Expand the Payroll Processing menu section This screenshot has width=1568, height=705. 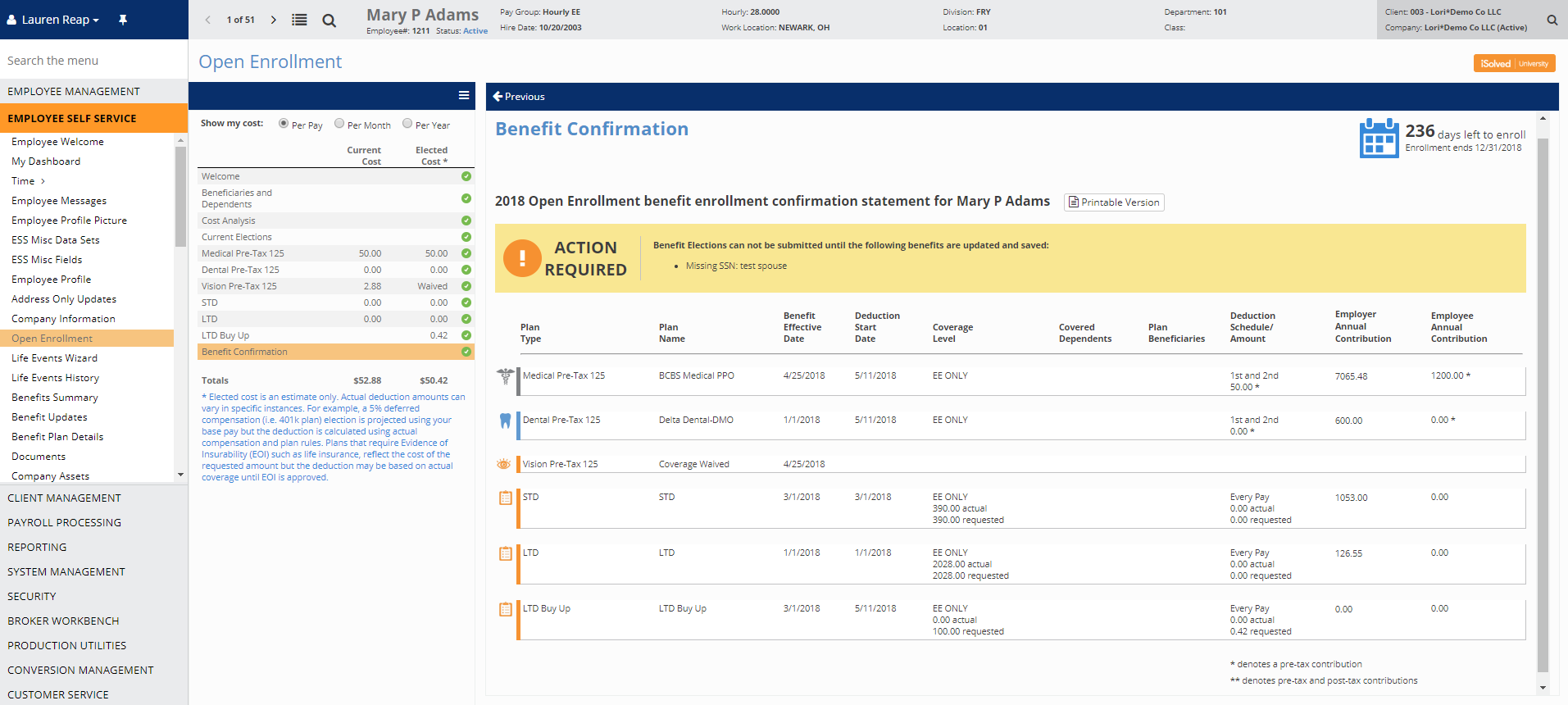[x=64, y=522]
